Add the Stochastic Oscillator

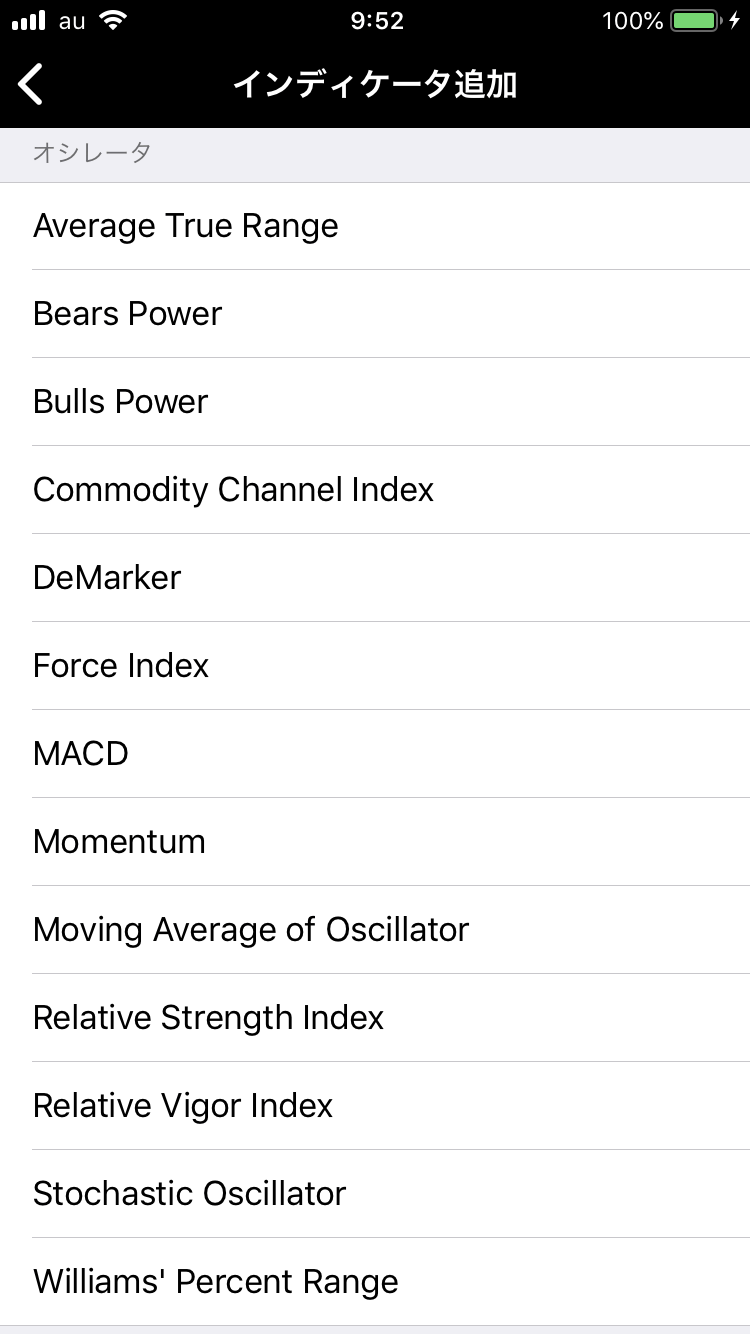190,1194
